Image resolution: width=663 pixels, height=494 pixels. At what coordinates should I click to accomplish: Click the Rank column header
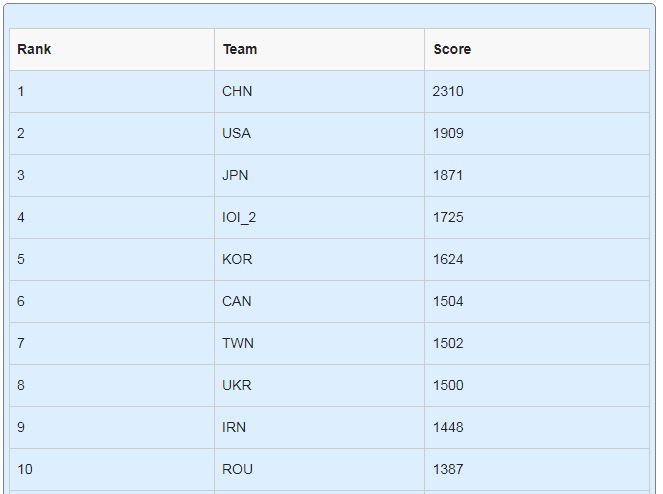(x=112, y=49)
